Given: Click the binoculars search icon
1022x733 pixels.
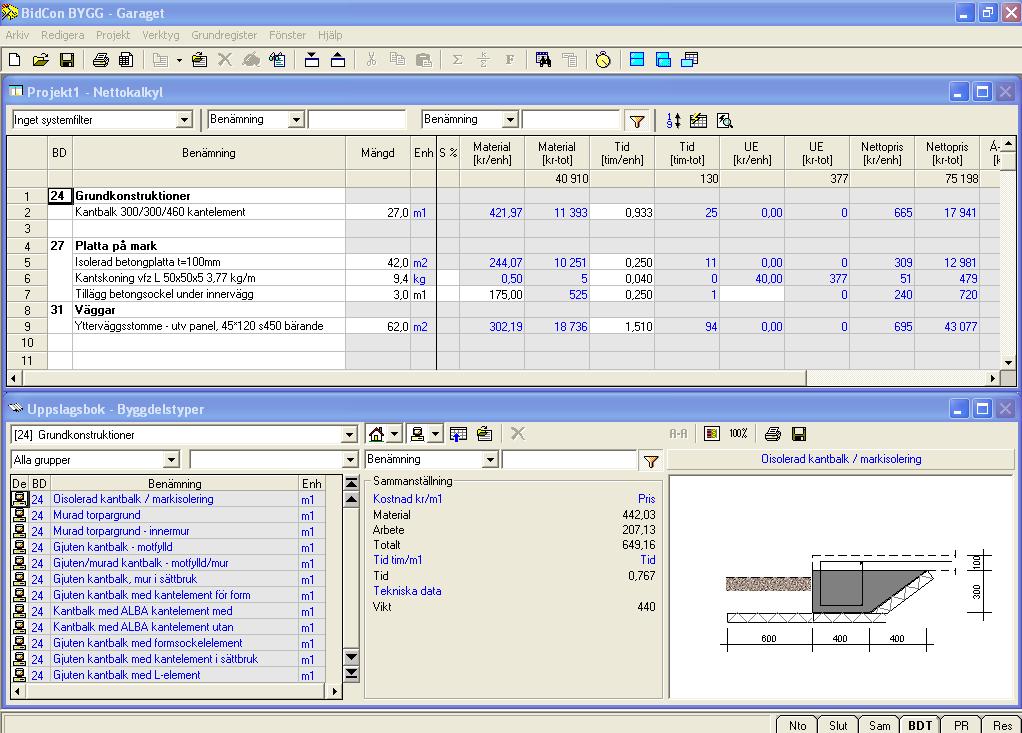Looking at the screenshot, I should click(543, 60).
